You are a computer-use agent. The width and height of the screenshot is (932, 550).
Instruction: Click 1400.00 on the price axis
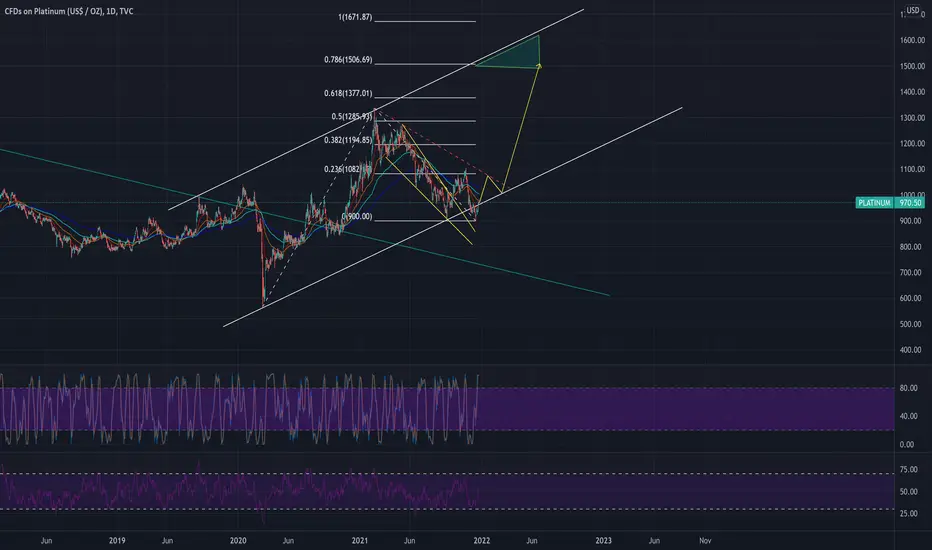point(912,92)
